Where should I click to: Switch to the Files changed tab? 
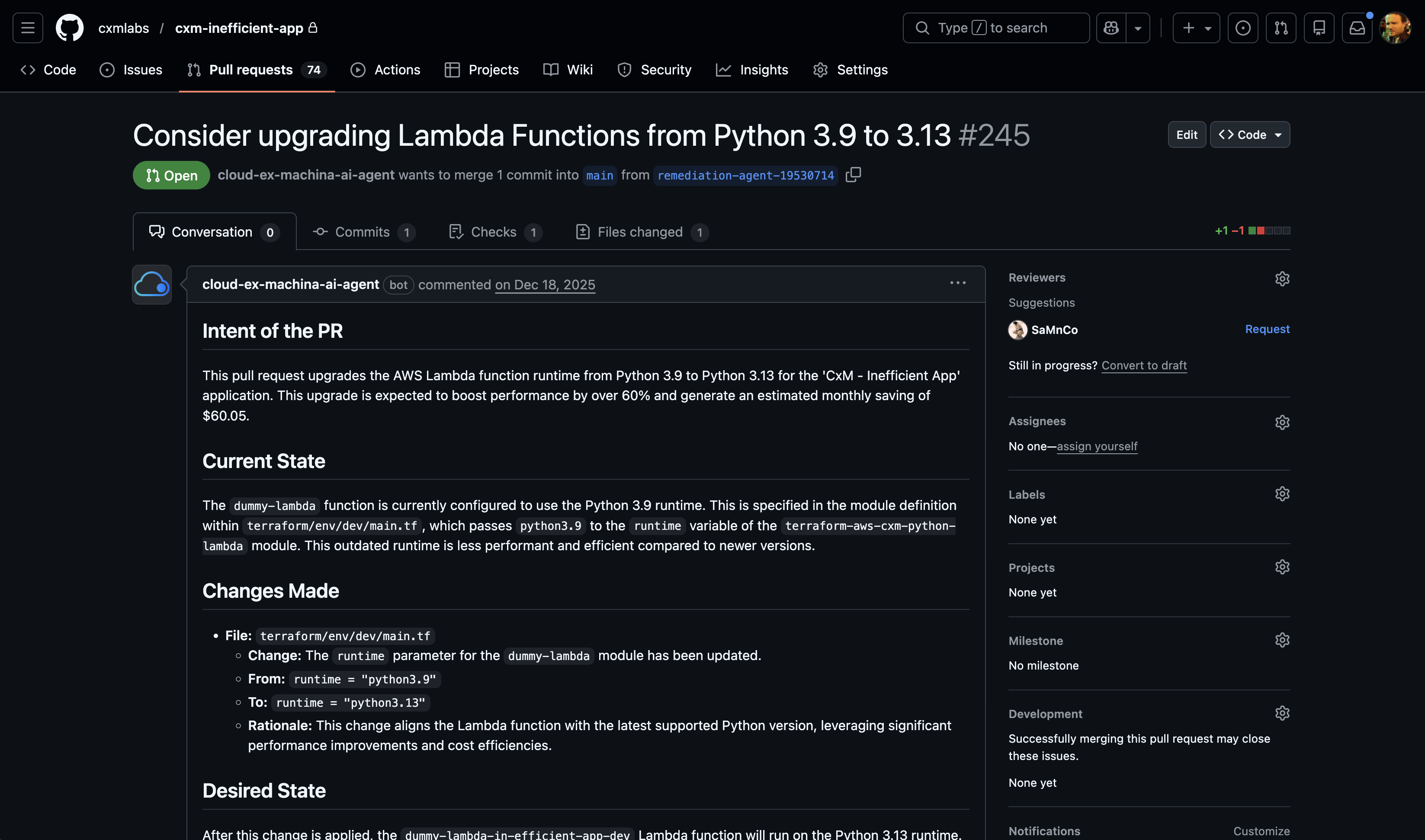[640, 231]
